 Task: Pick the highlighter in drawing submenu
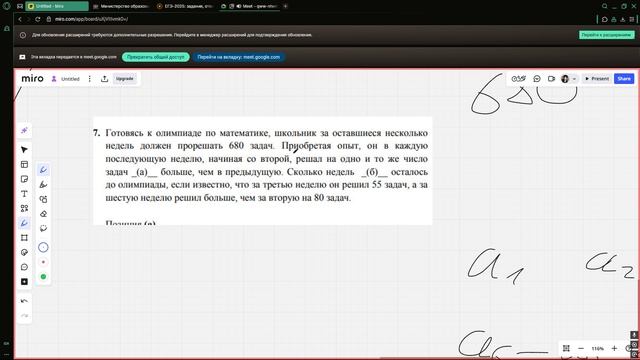click(x=43, y=184)
